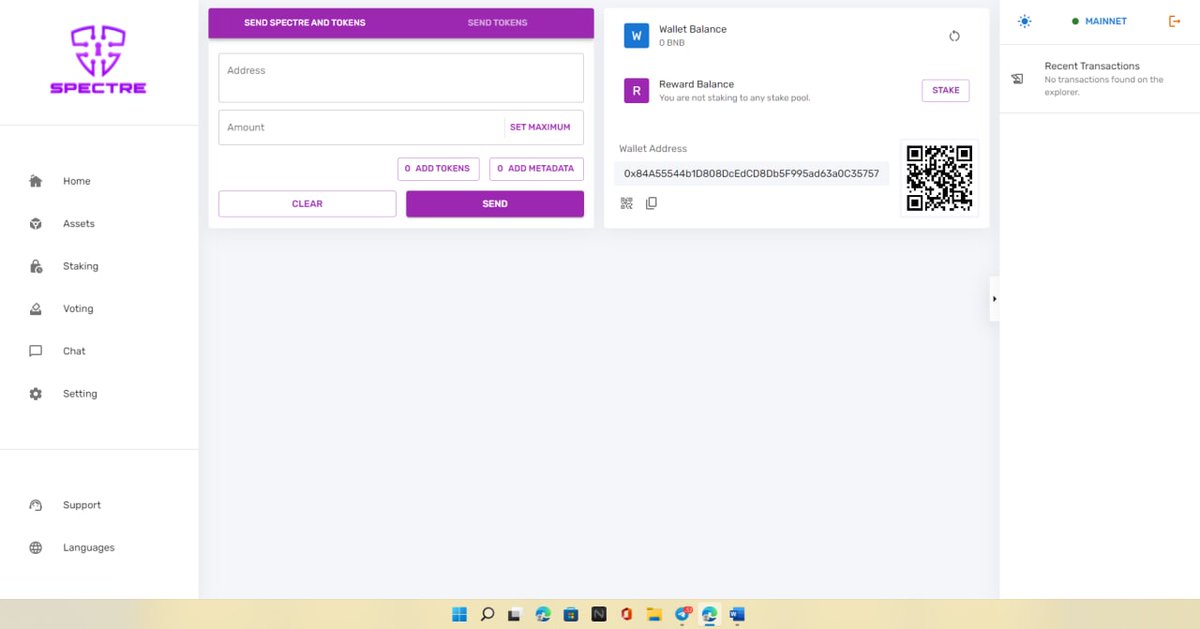Open Chat in the sidebar
Image resolution: width=1200 pixels, height=629 pixels.
coord(74,351)
